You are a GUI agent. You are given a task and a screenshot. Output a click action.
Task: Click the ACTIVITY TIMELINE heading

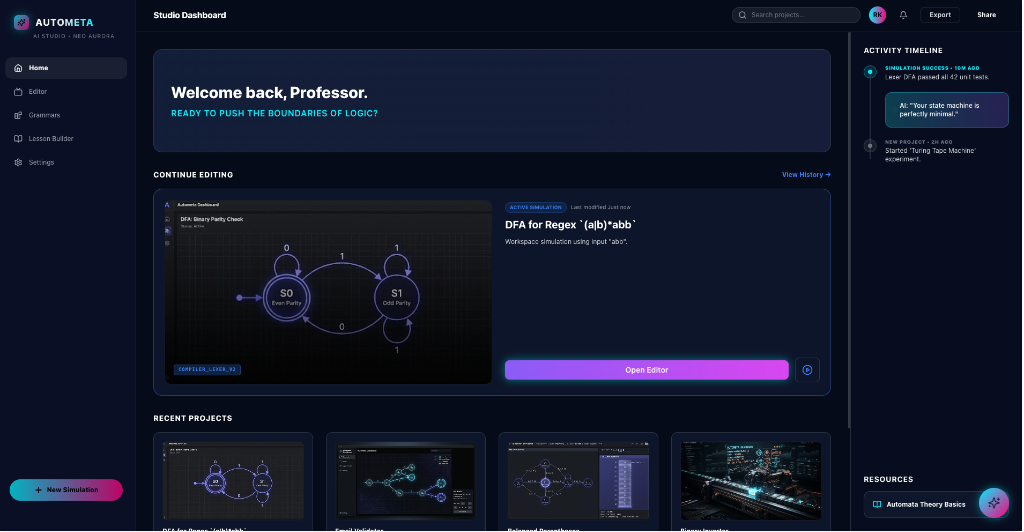[903, 50]
